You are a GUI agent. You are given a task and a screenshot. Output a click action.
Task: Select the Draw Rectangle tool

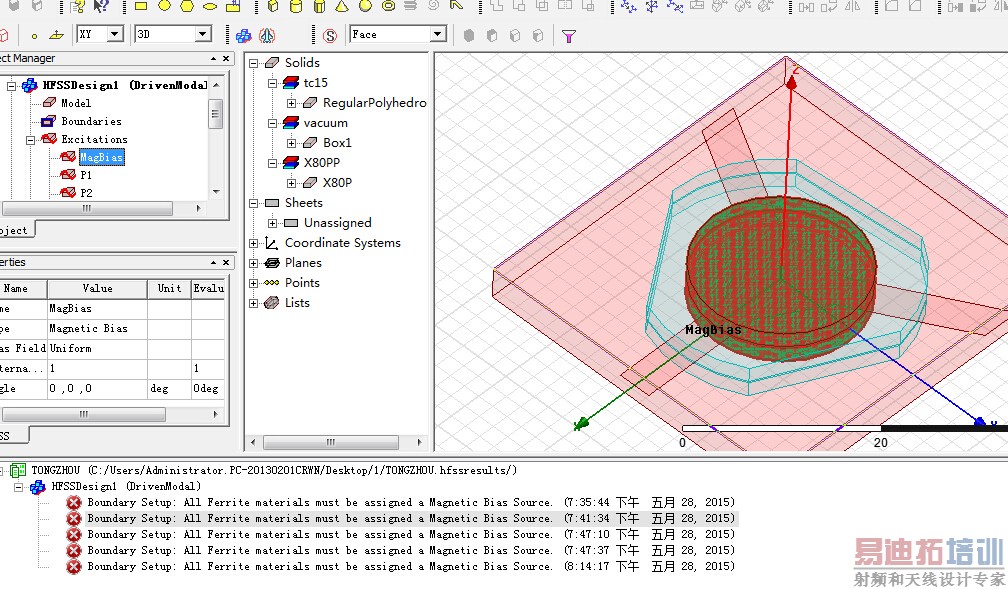point(141,6)
